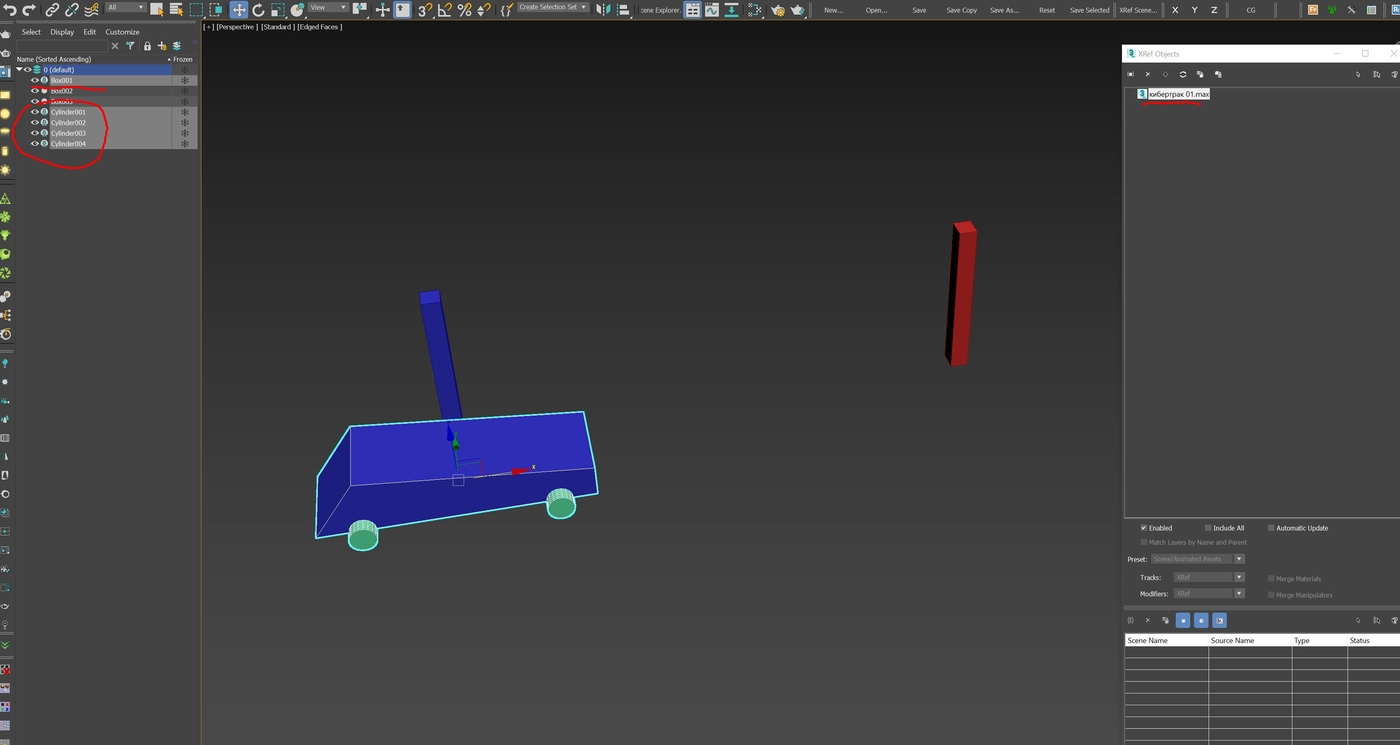Click the Select and Place tool

[x=297, y=9]
